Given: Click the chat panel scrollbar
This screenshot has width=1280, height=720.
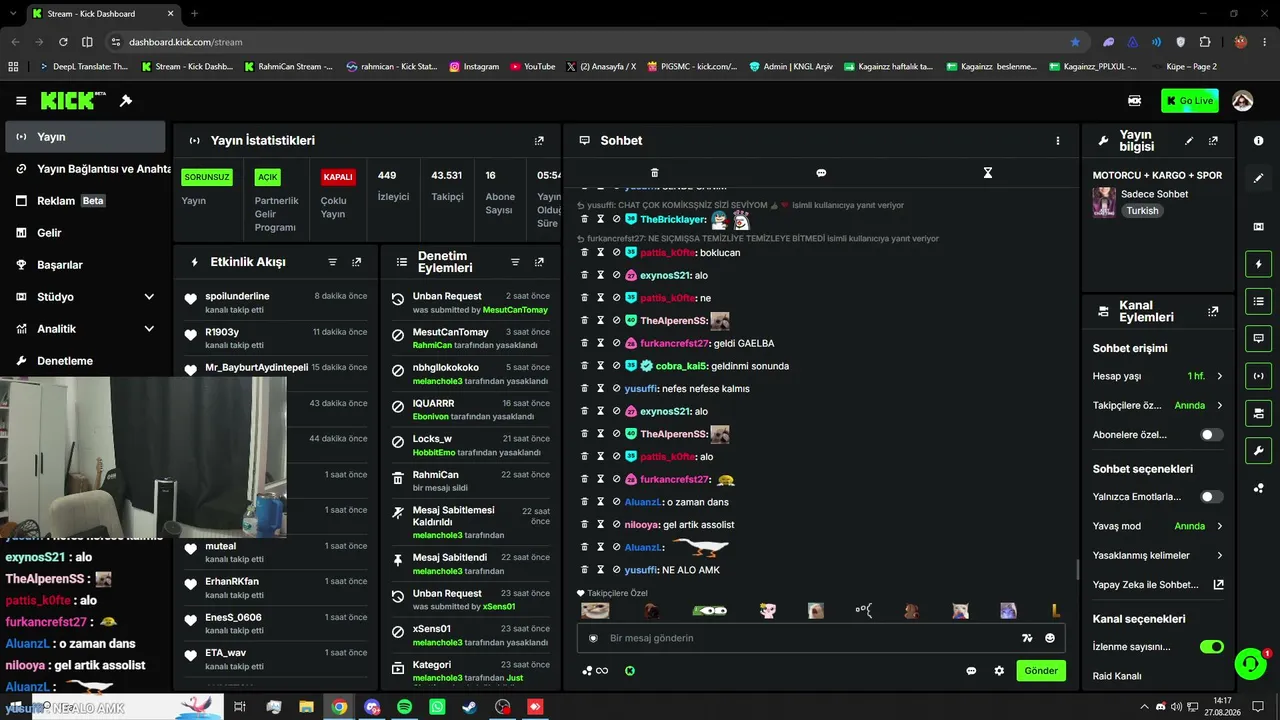Looking at the screenshot, I should tap(1077, 569).
